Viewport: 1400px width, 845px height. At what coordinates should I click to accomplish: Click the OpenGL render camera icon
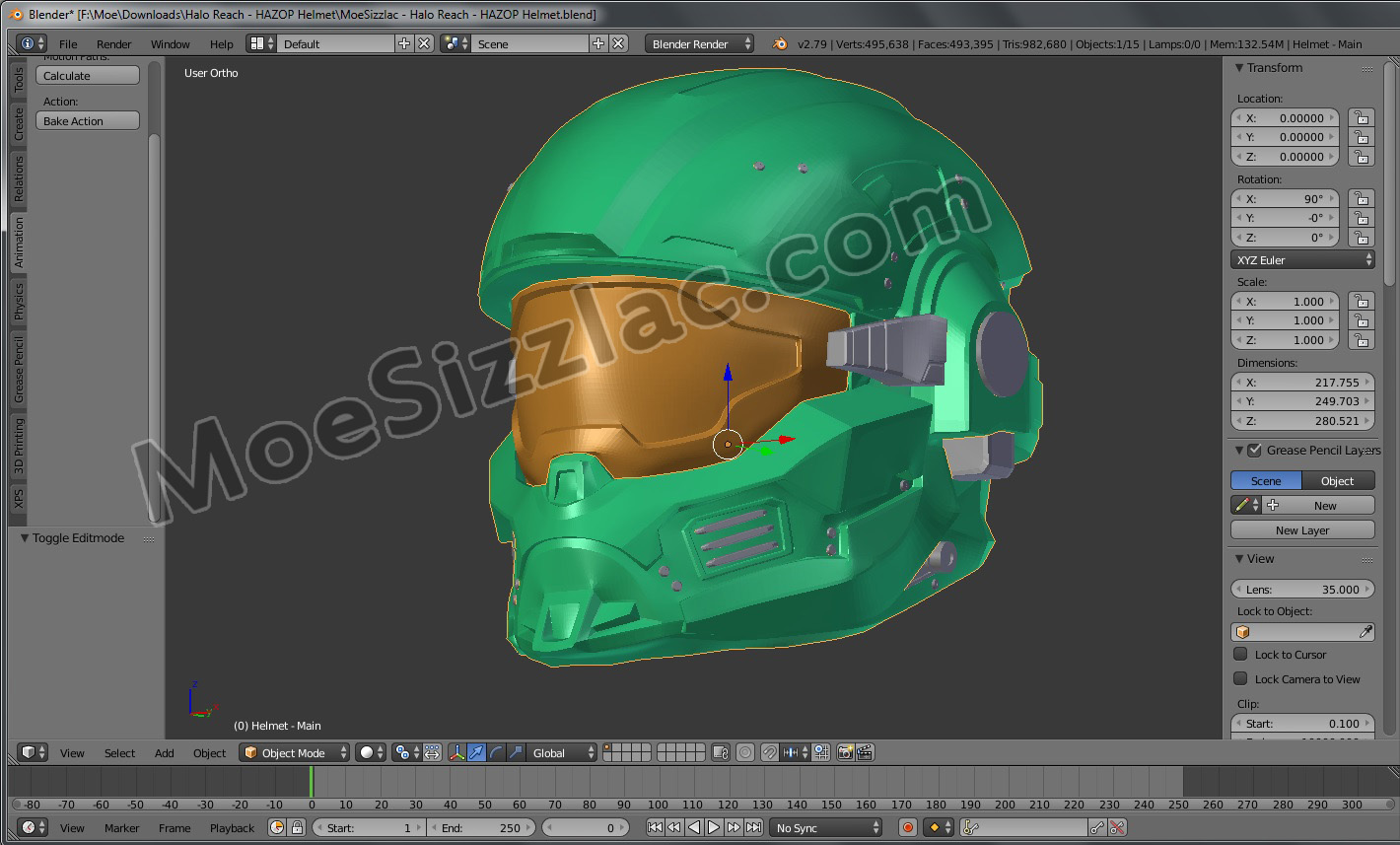(845, 752)
